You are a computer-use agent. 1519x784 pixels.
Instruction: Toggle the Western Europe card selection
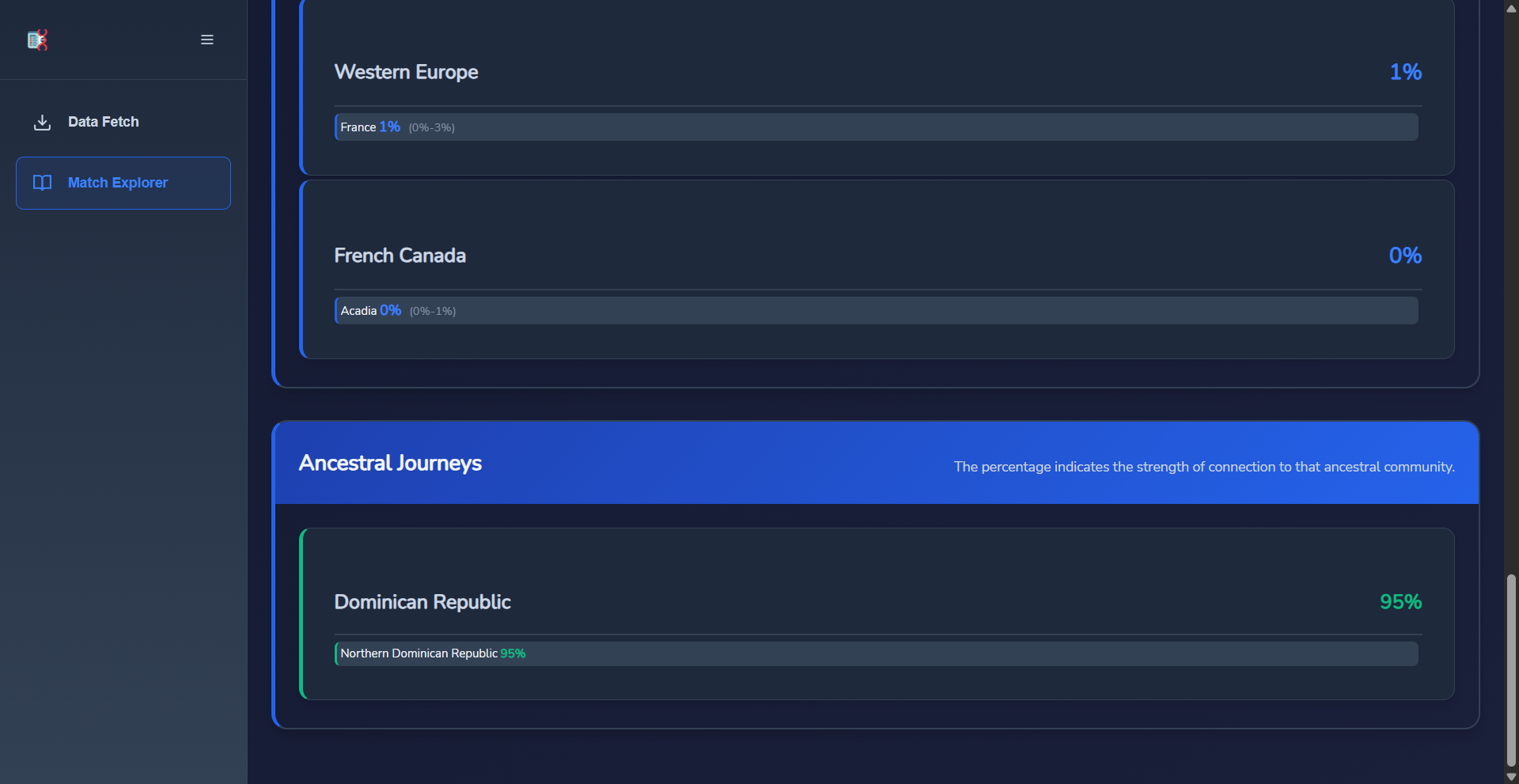tap(875, 87)
